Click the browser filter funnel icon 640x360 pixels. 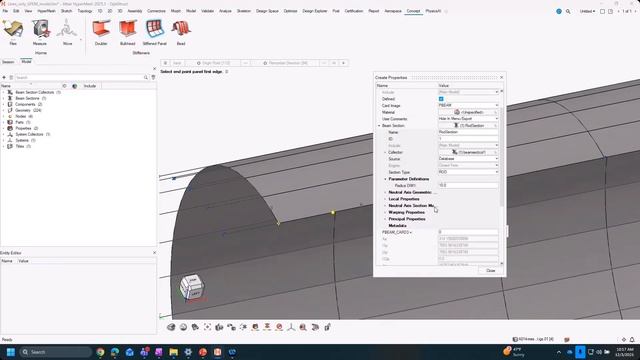[153, 77]
